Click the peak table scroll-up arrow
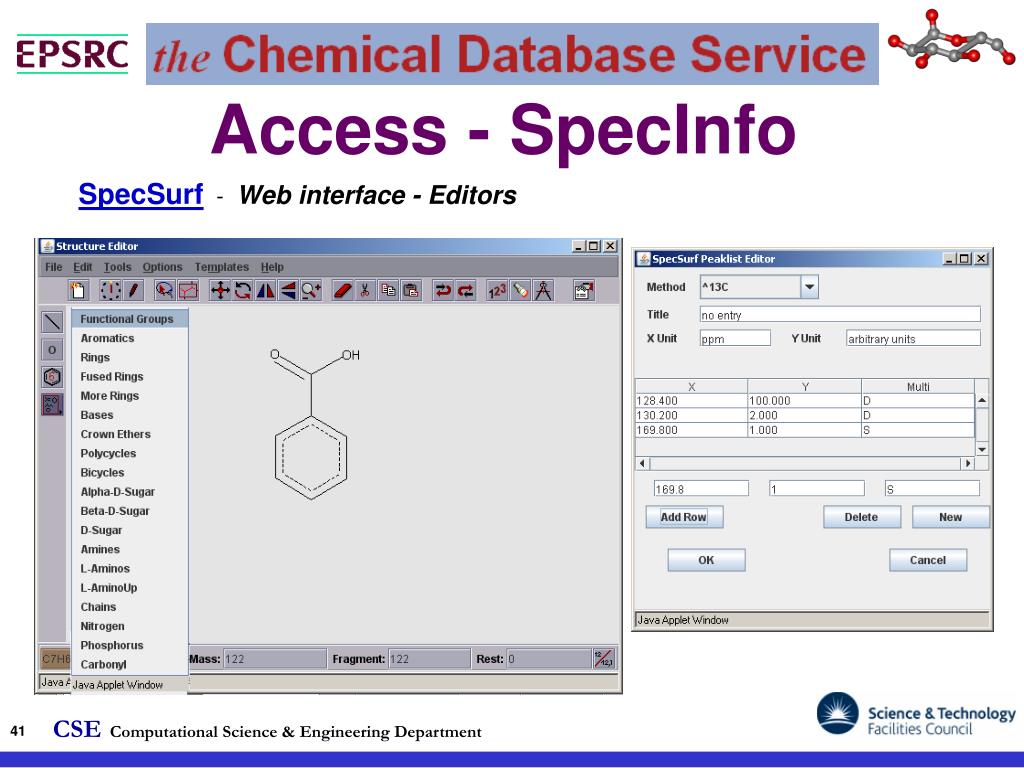This screenshot has height=768, width=1024. click(982, 400)
